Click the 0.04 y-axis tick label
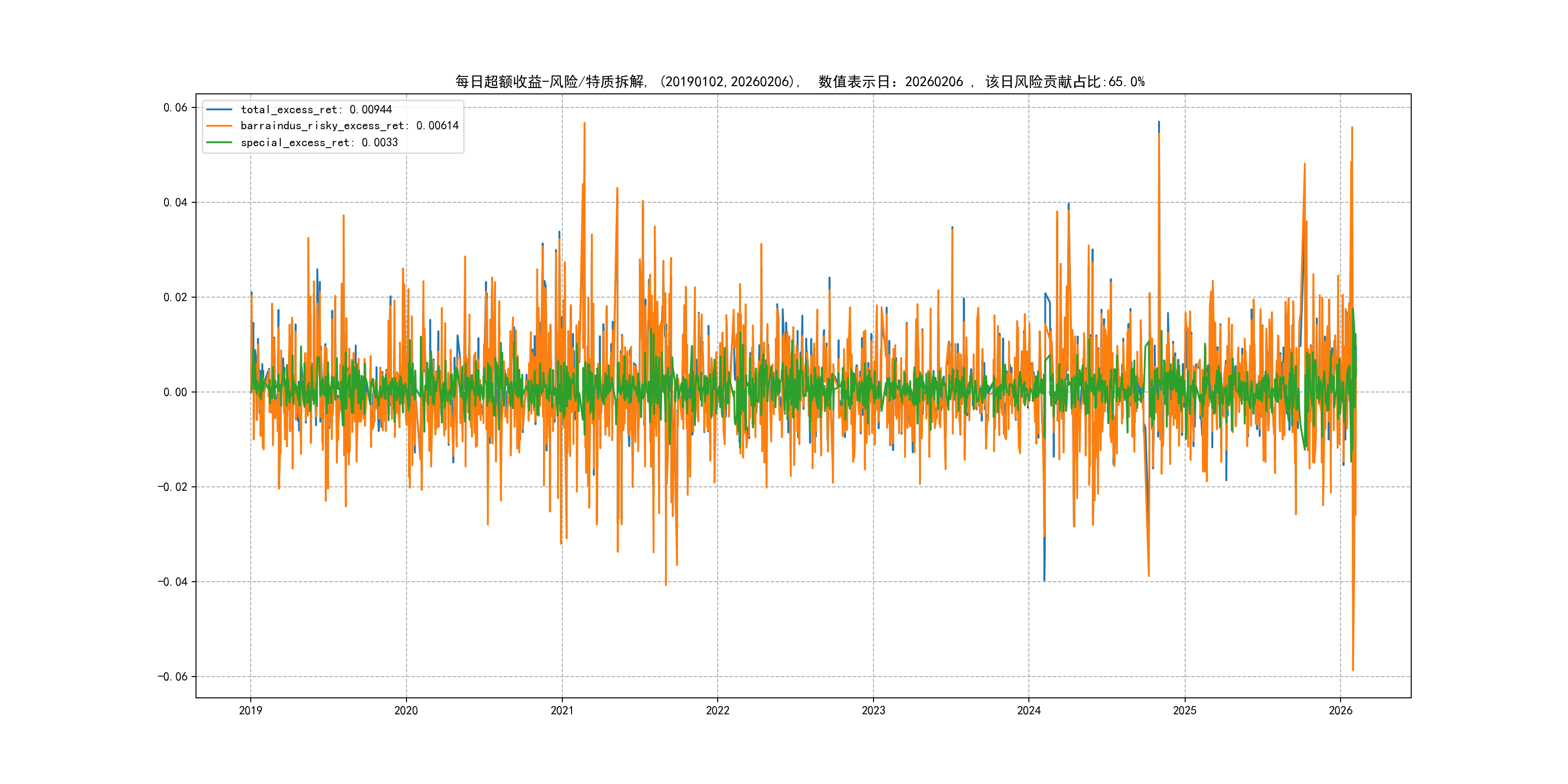 pos(175,203)
